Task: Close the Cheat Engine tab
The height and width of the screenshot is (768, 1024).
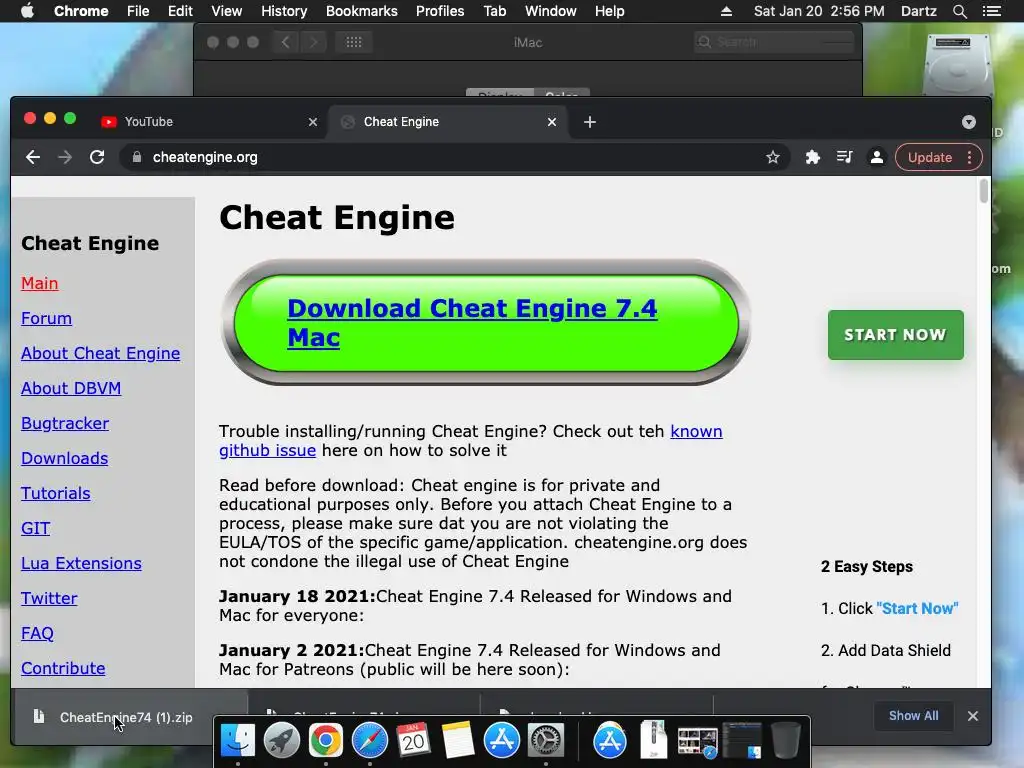Action: [552, 122]
